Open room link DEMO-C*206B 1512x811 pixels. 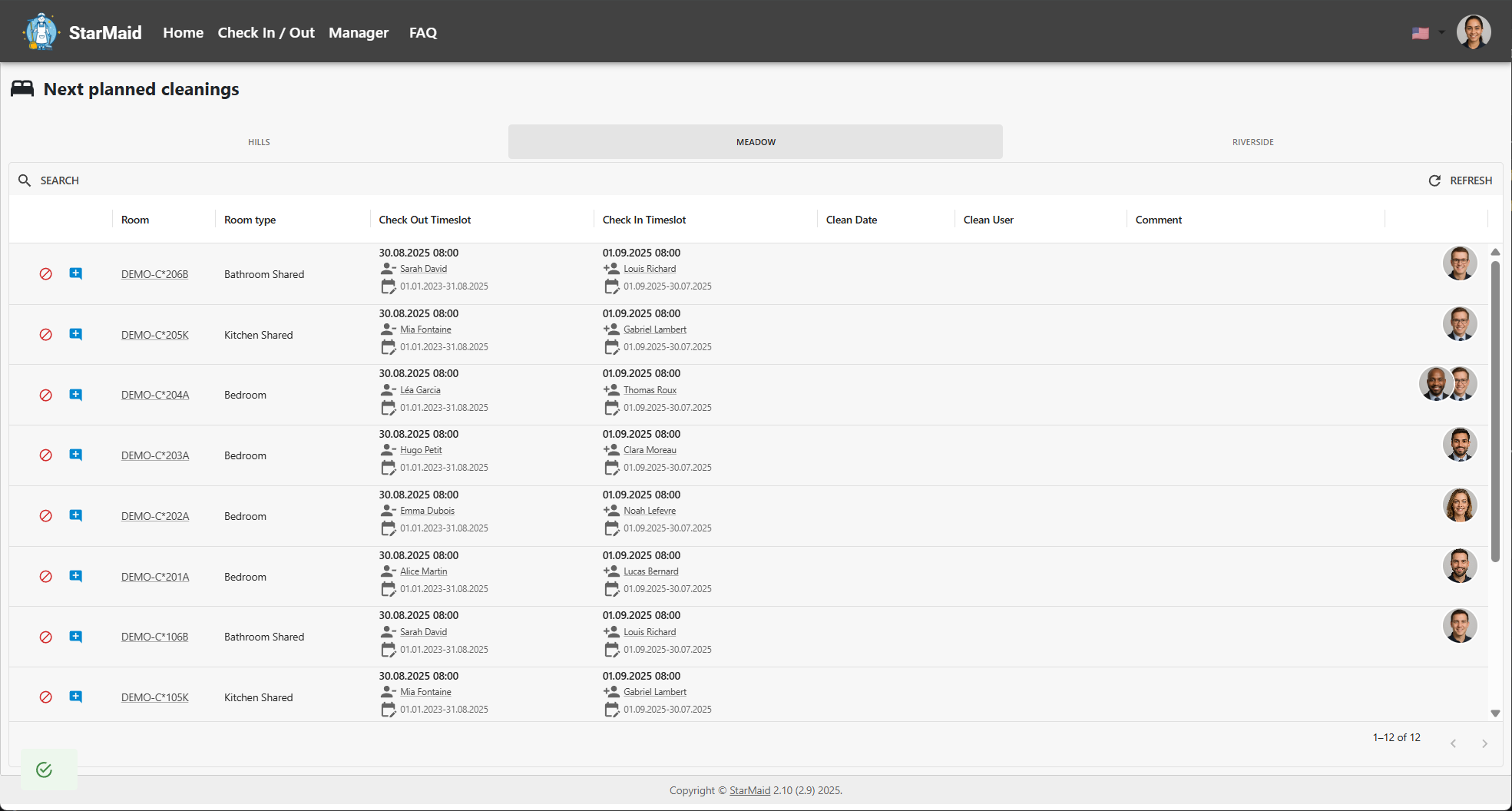(154, 274)
